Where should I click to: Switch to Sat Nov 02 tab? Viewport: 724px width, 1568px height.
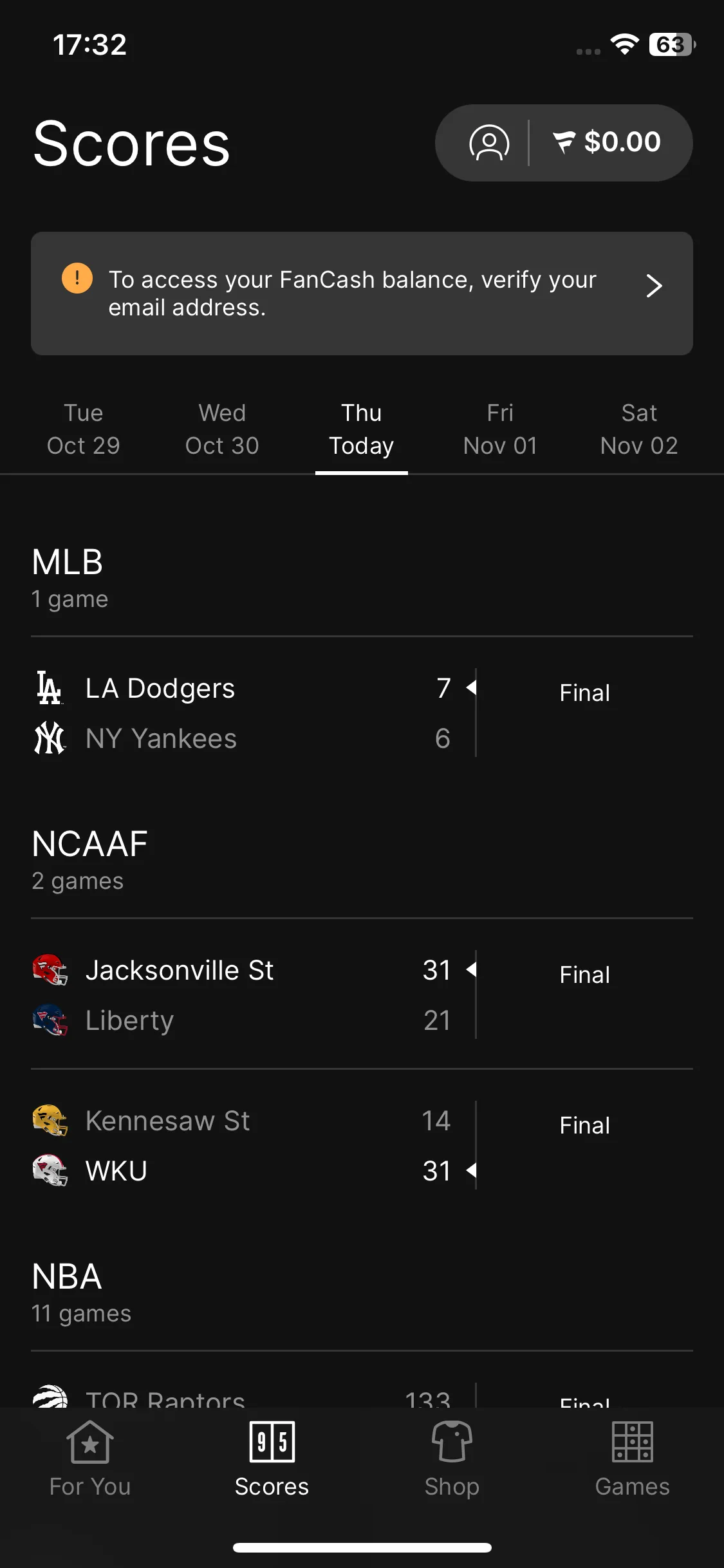pos(639,429)
